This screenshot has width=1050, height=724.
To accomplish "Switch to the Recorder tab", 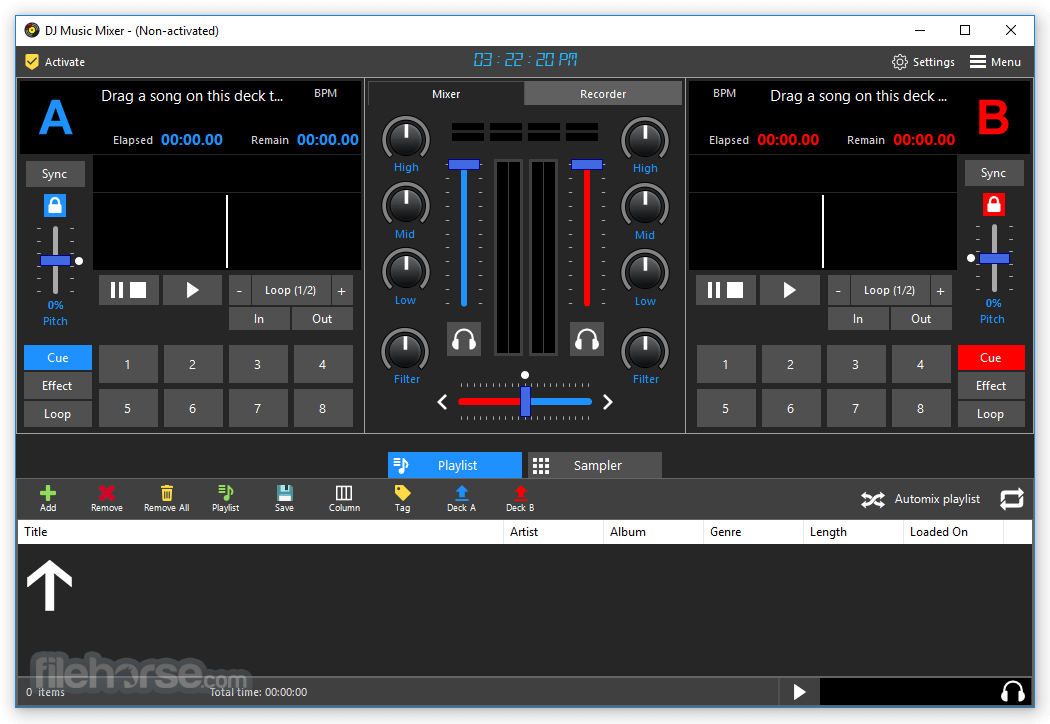I will pos(603,94).
